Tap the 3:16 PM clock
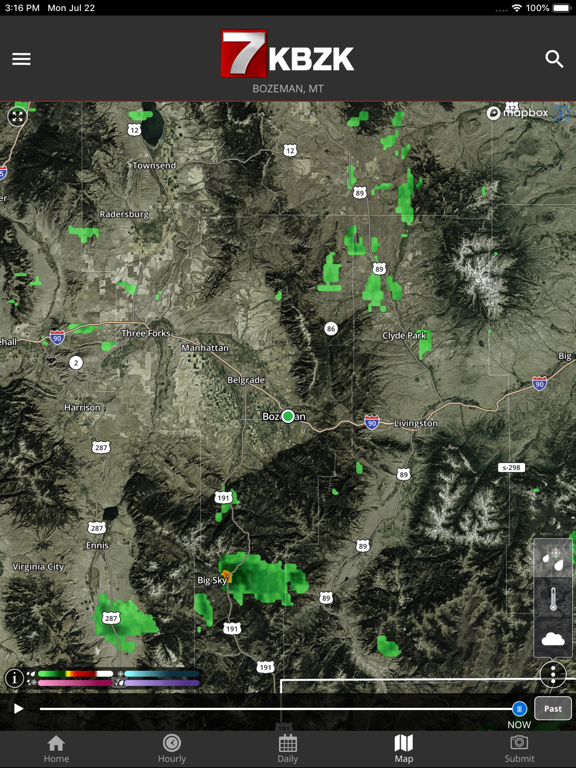576x768 pixels. [22, 8]
